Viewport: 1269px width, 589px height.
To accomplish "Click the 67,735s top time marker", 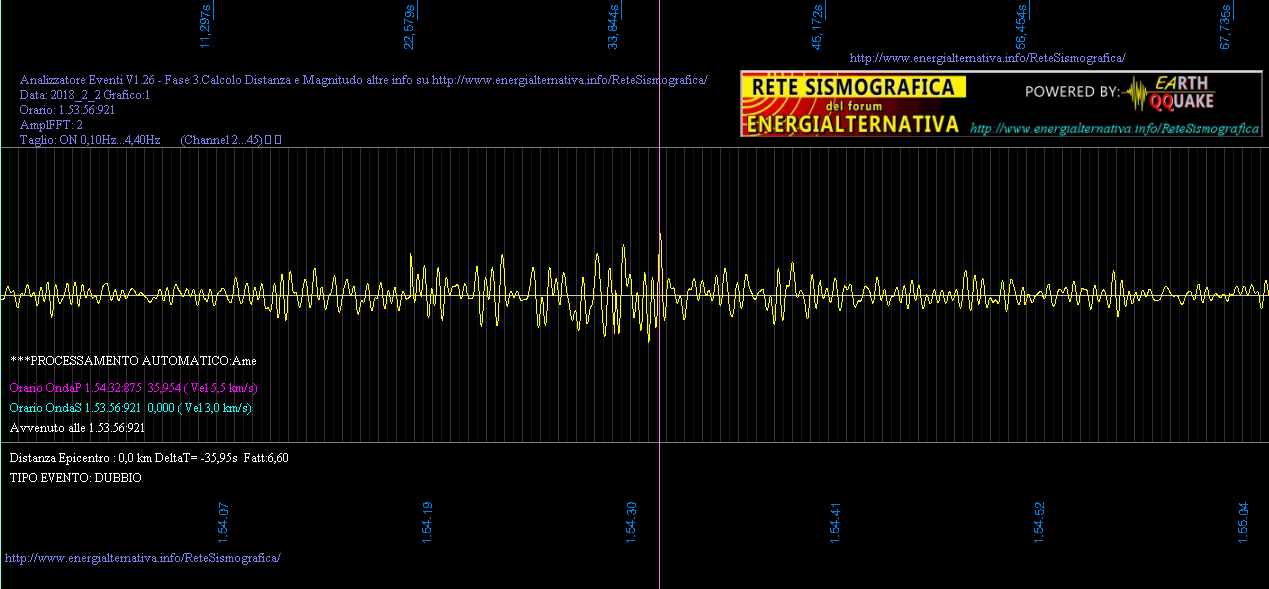I will (x=1225, y=26).
